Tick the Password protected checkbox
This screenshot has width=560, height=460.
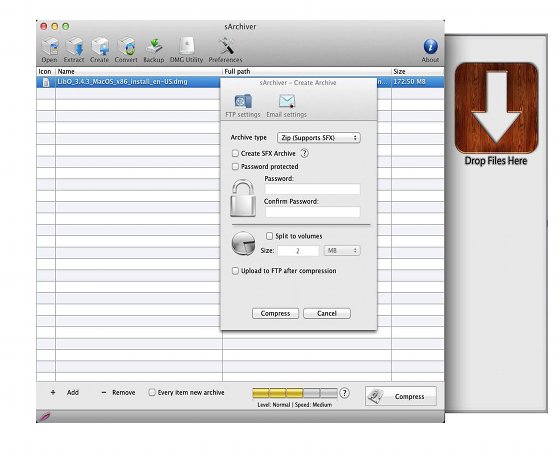coord(235,166)
